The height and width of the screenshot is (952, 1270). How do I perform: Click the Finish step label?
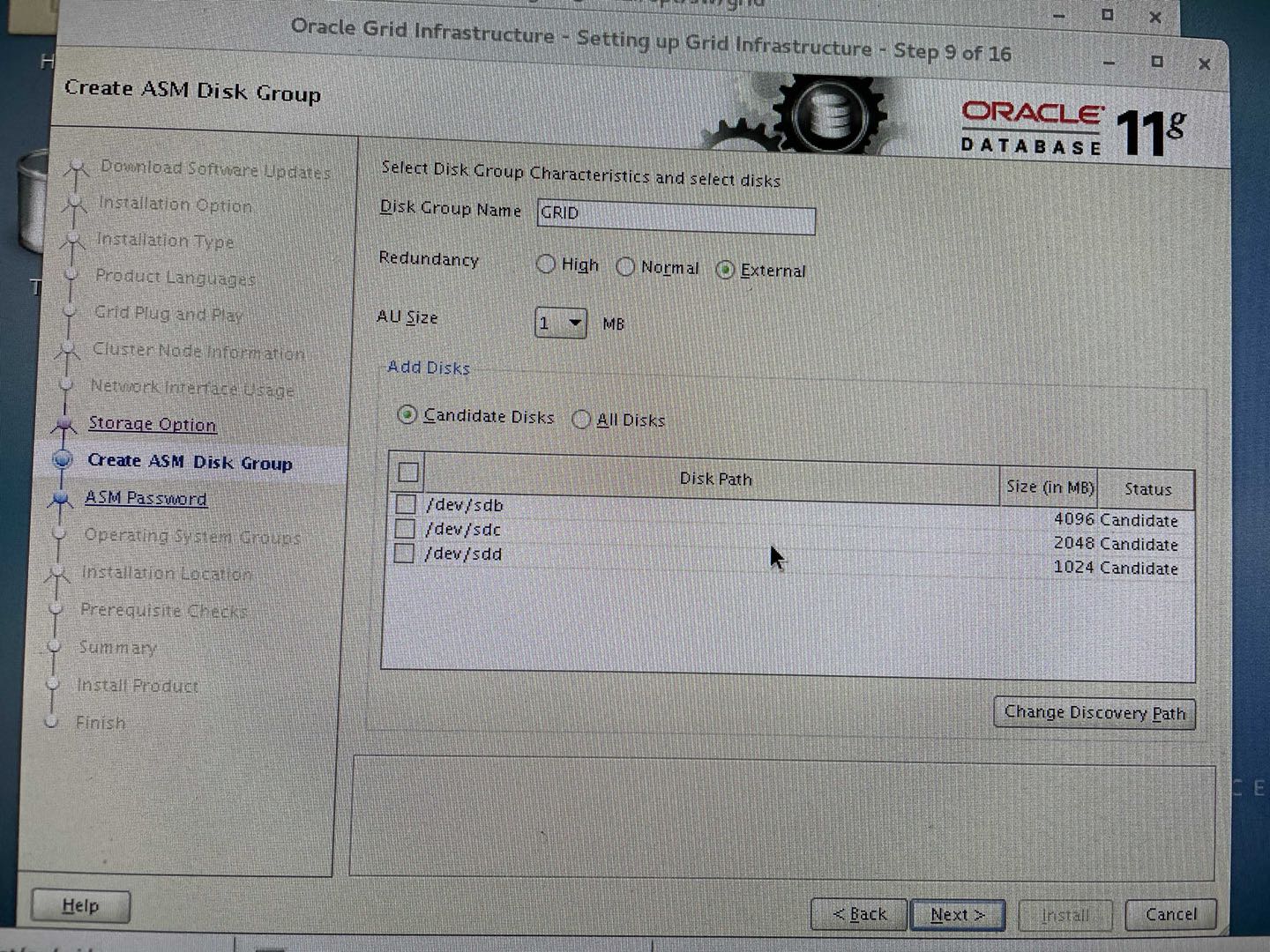click(x=101, y=722)
